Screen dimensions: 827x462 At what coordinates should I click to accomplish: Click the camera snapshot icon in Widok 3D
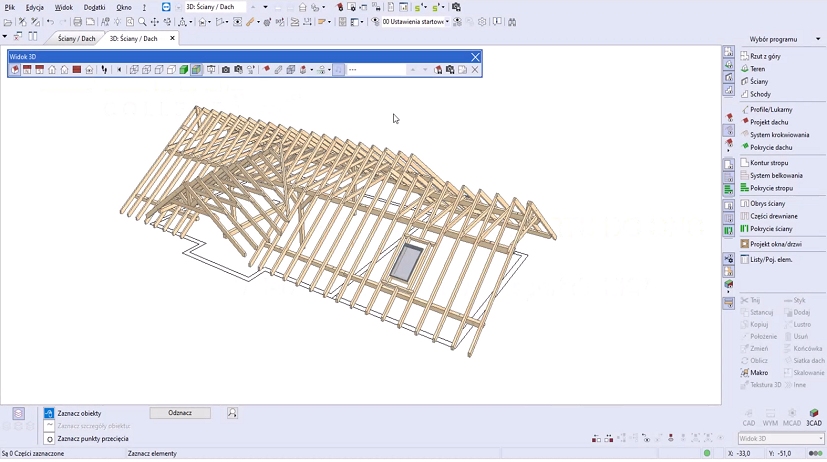click(x=226, y=70)
